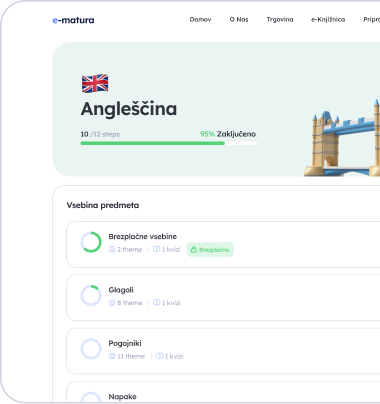Click the Glagoli progress ring
This screenshot has width=380, height=404.
pyautogui.click(x=91, y=296)
